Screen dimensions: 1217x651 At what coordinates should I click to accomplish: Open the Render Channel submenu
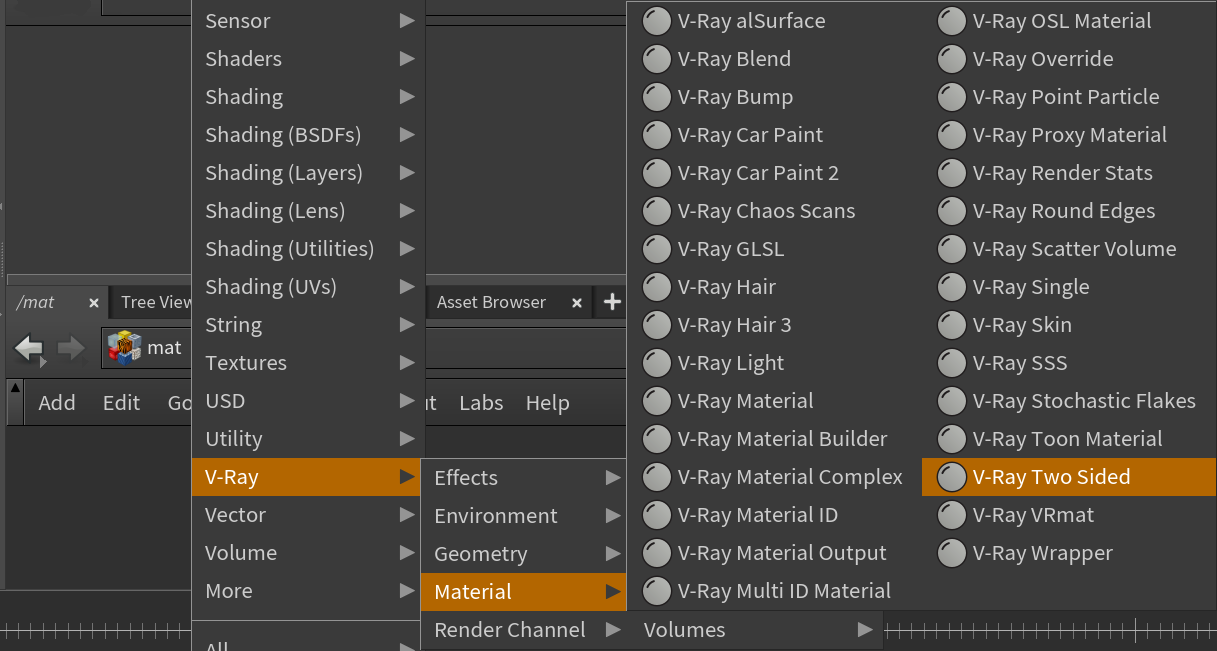coord(524,630)
